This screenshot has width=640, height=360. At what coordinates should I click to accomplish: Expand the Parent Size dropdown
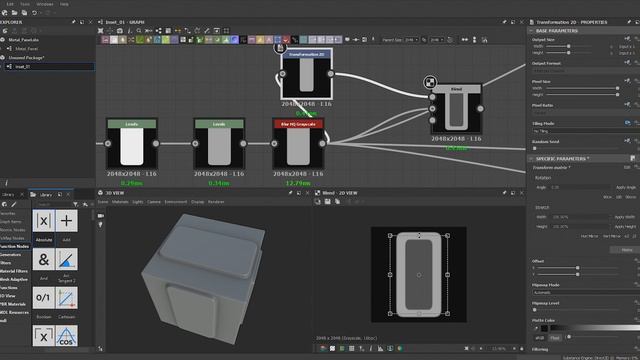pos(411,40)
